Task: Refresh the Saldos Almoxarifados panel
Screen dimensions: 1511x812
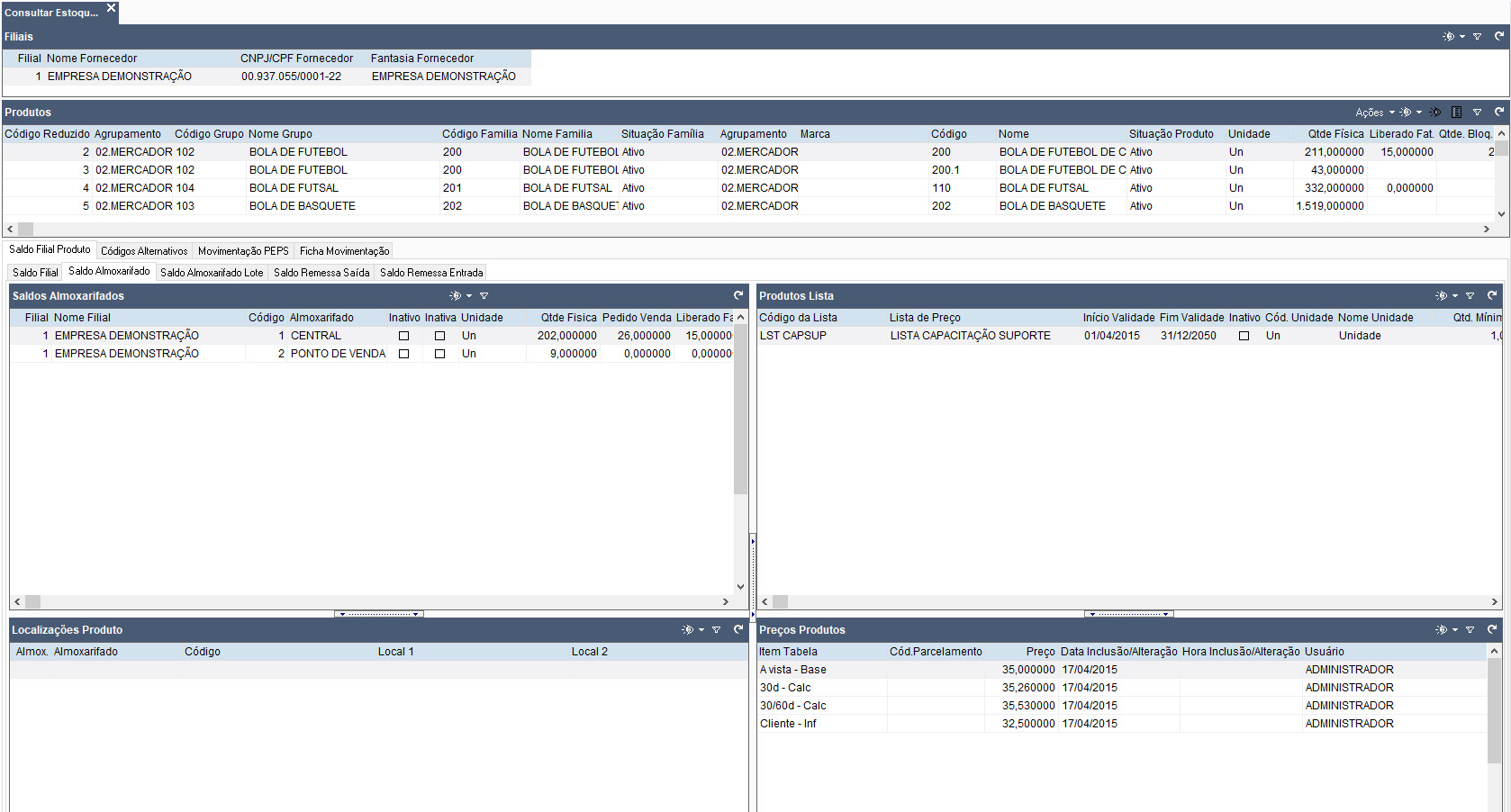Action: click(738, 295)
